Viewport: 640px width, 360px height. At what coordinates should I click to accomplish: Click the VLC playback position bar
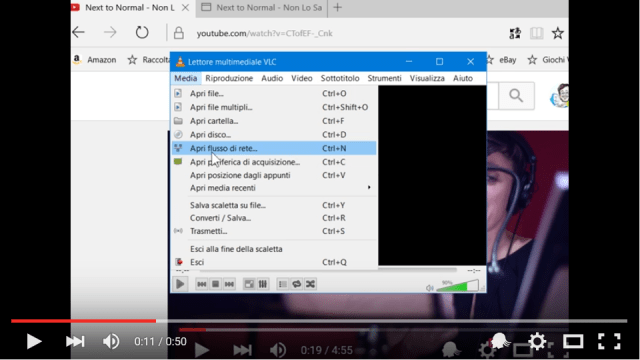tap(328, 271)
